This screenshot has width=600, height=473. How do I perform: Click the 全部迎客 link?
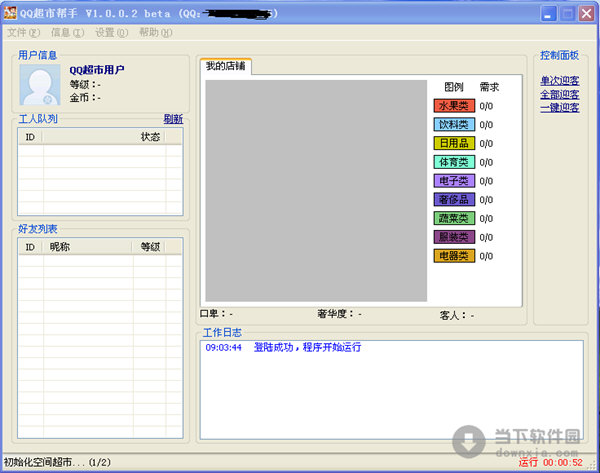559,94
